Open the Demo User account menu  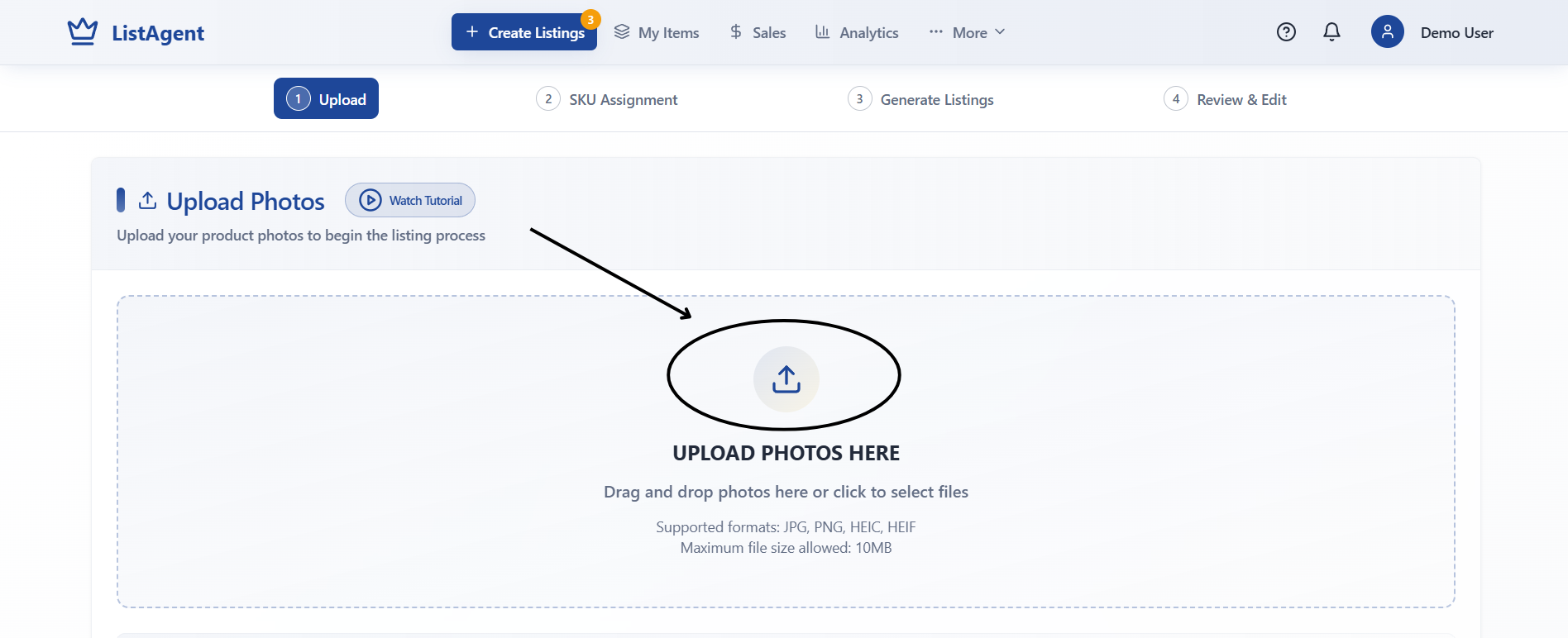[x=1456, y=33]
